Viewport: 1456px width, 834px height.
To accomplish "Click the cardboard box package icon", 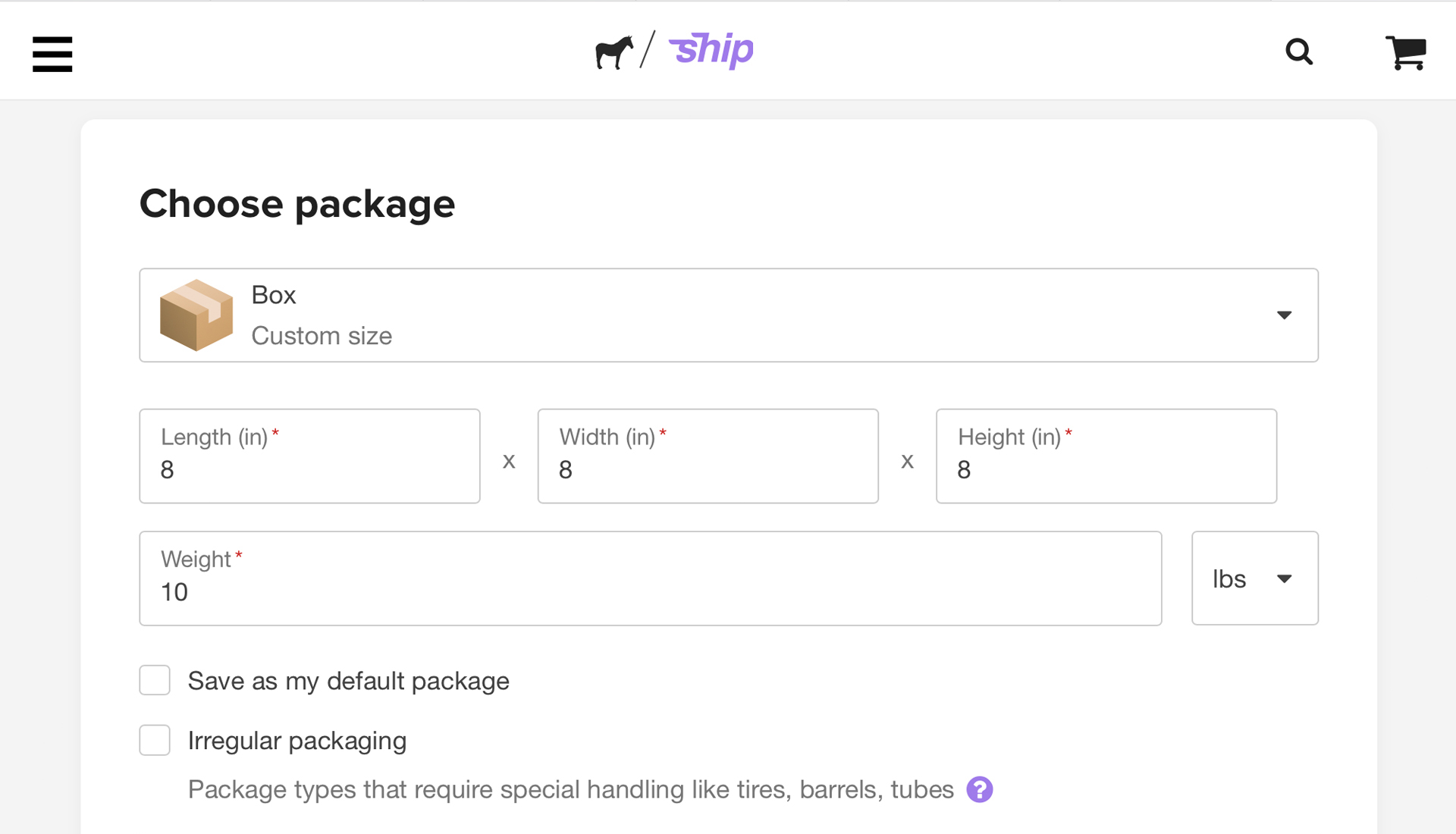I will (x=196, y=315).
